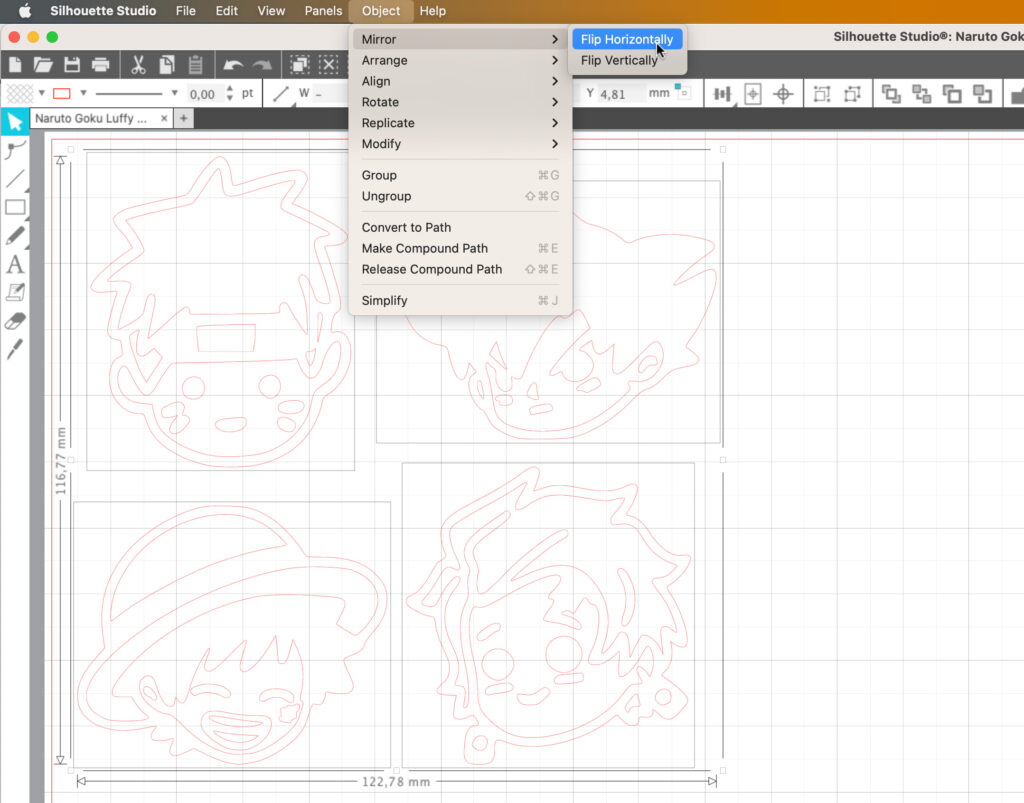1024x803 pixels.
Task: Click the Cut scissors icon
Action: [138, 65]
